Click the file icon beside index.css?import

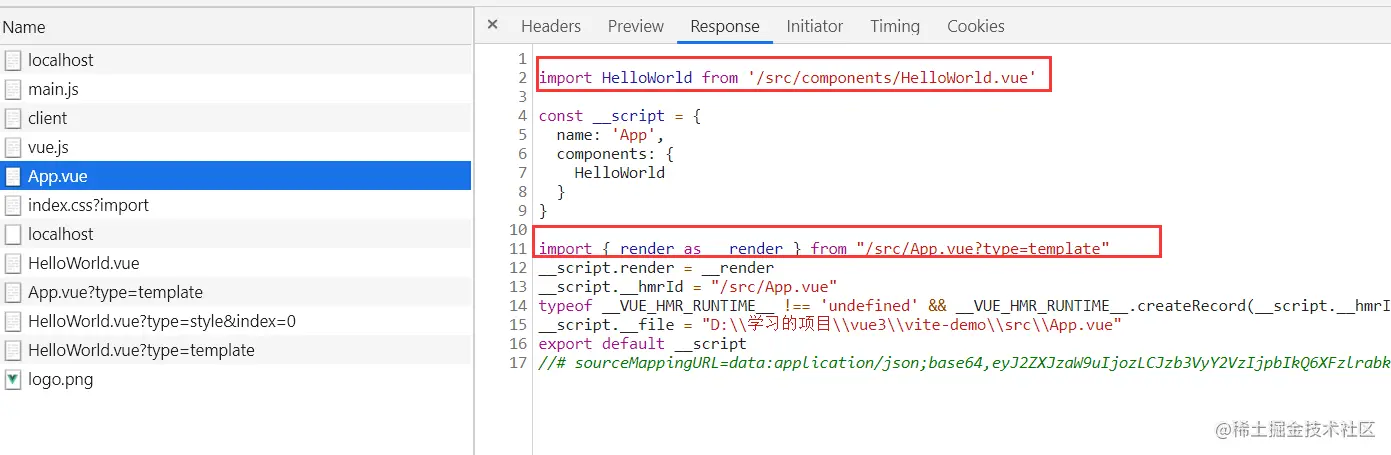[x=13, y=205]
